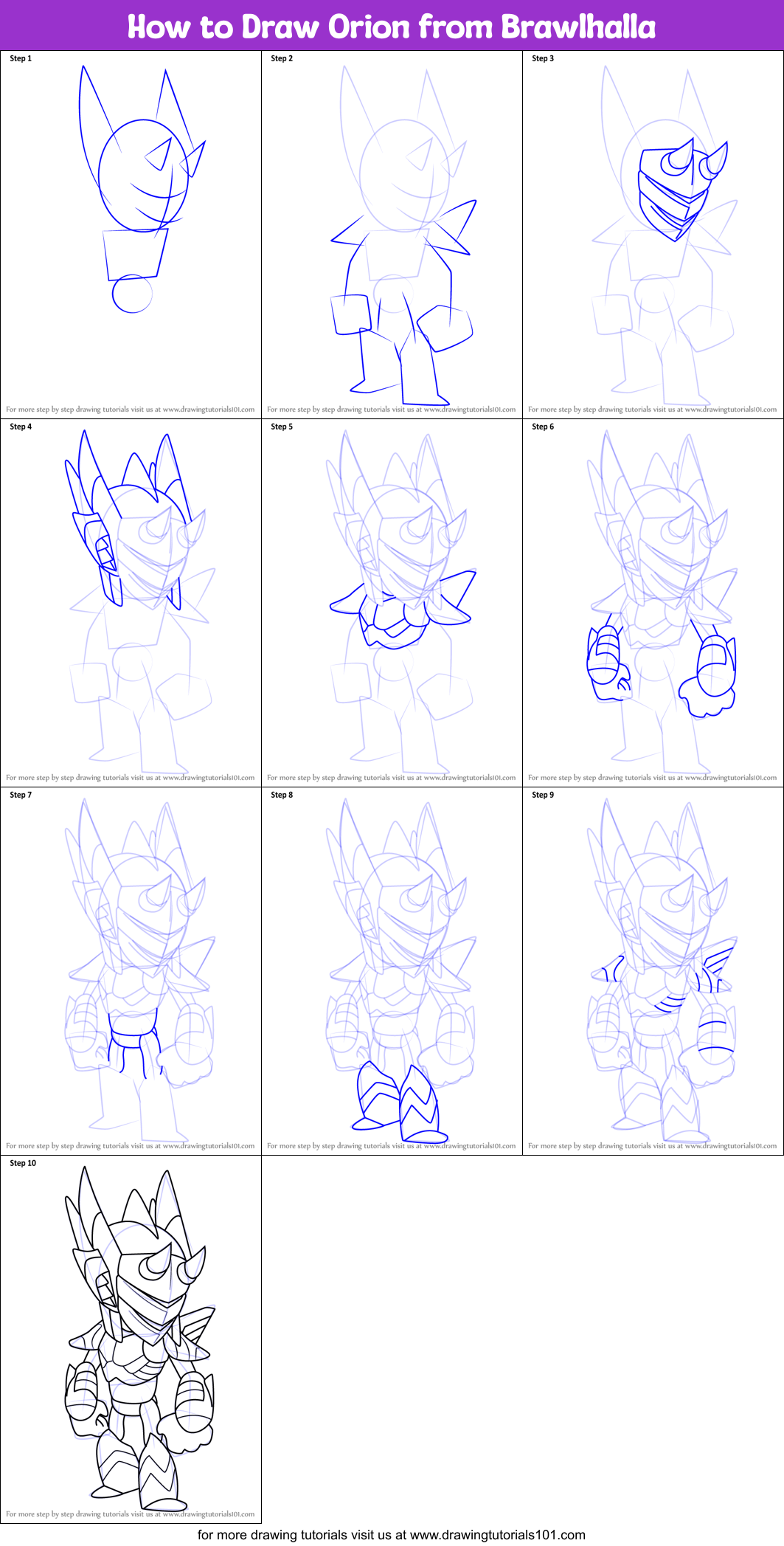Open the Step 7 drawing thumbnail
Viewport: 784px width, 1546px height.
point(131,971)
